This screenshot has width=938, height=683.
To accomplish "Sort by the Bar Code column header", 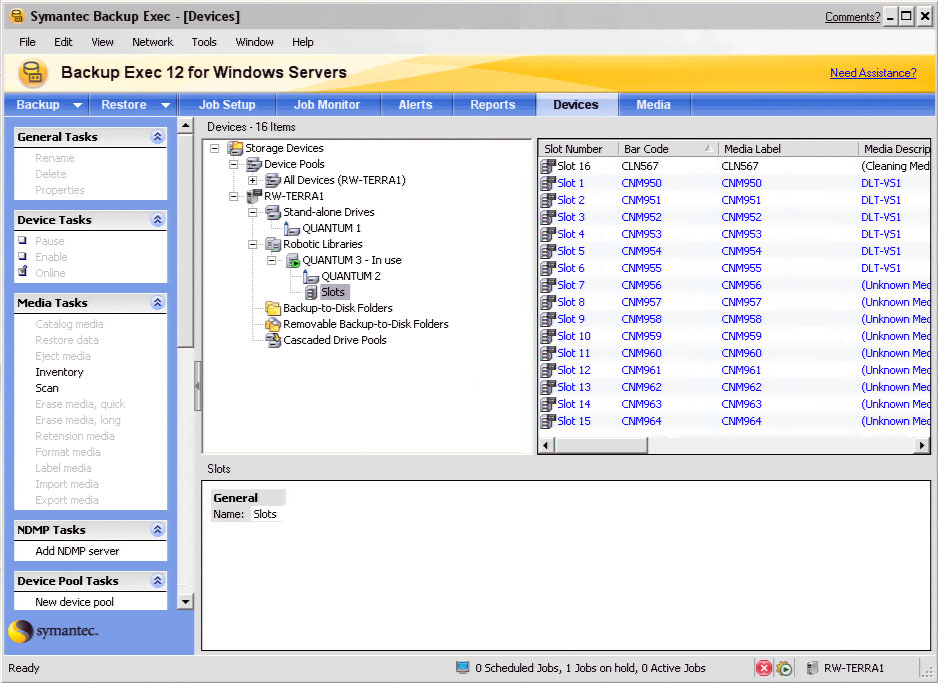I will 668,149.
